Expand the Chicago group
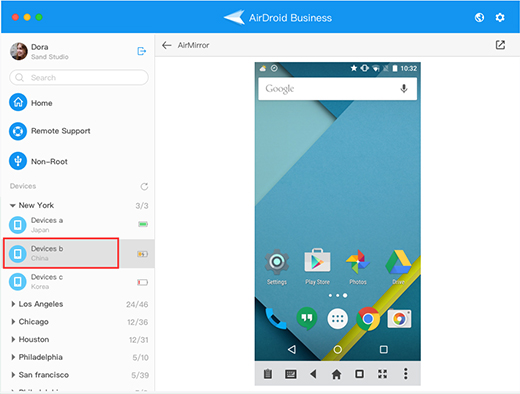 pyautogui.click(x=13, y=322)
